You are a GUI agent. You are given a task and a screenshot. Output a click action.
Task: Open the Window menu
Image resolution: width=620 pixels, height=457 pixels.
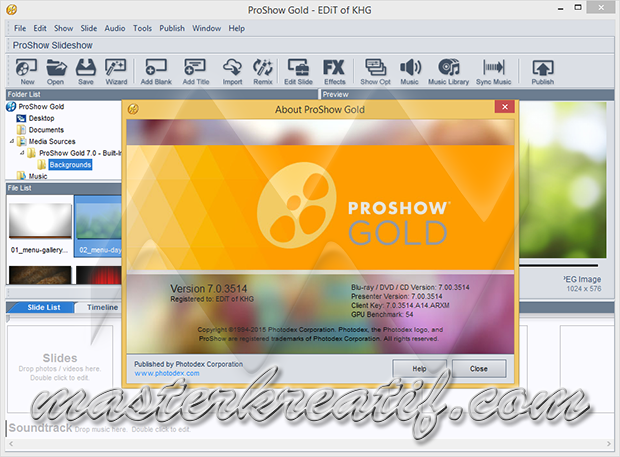click(206, 28)
